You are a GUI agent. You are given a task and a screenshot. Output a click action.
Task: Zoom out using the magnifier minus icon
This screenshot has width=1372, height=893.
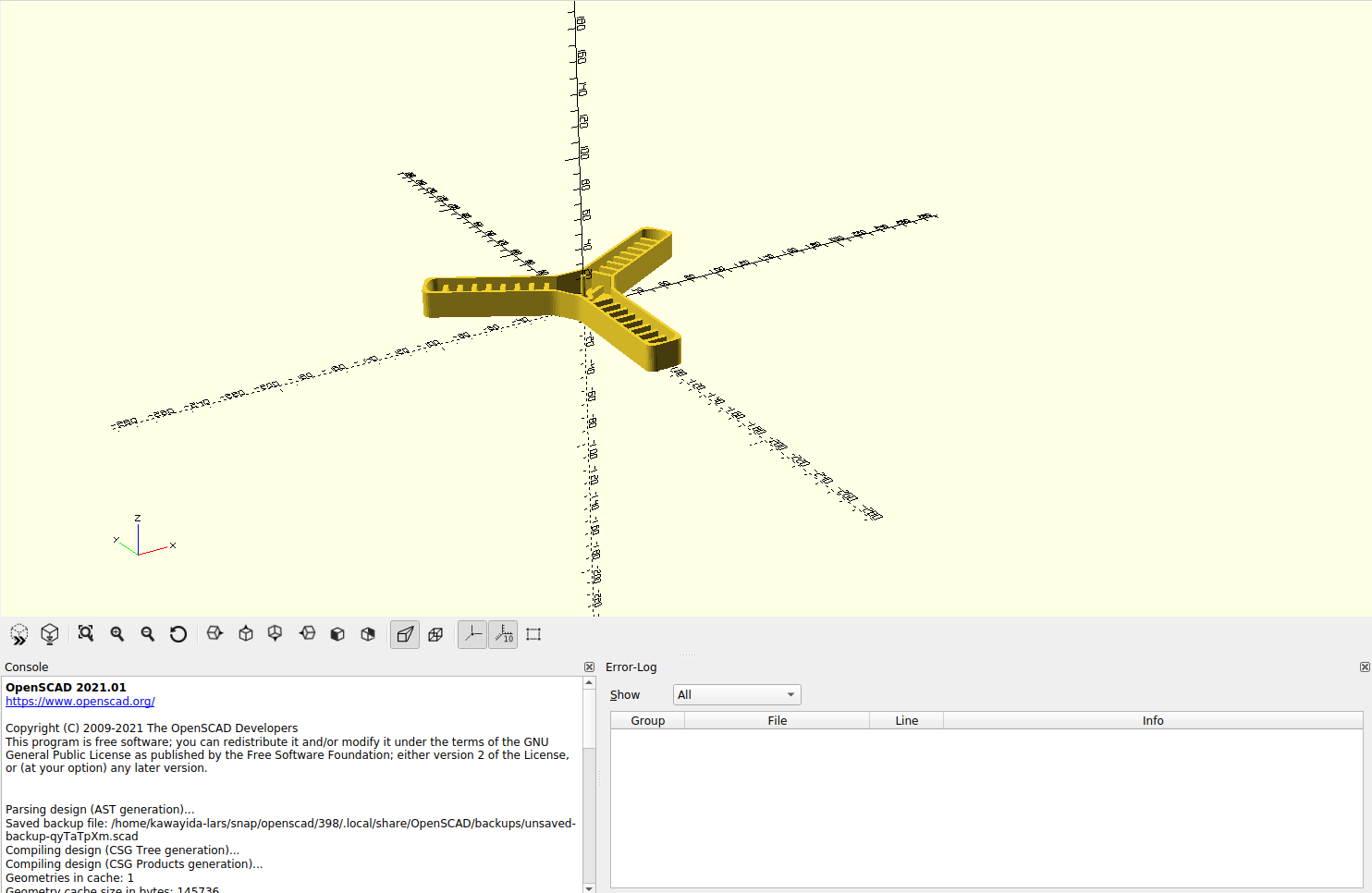148,634
